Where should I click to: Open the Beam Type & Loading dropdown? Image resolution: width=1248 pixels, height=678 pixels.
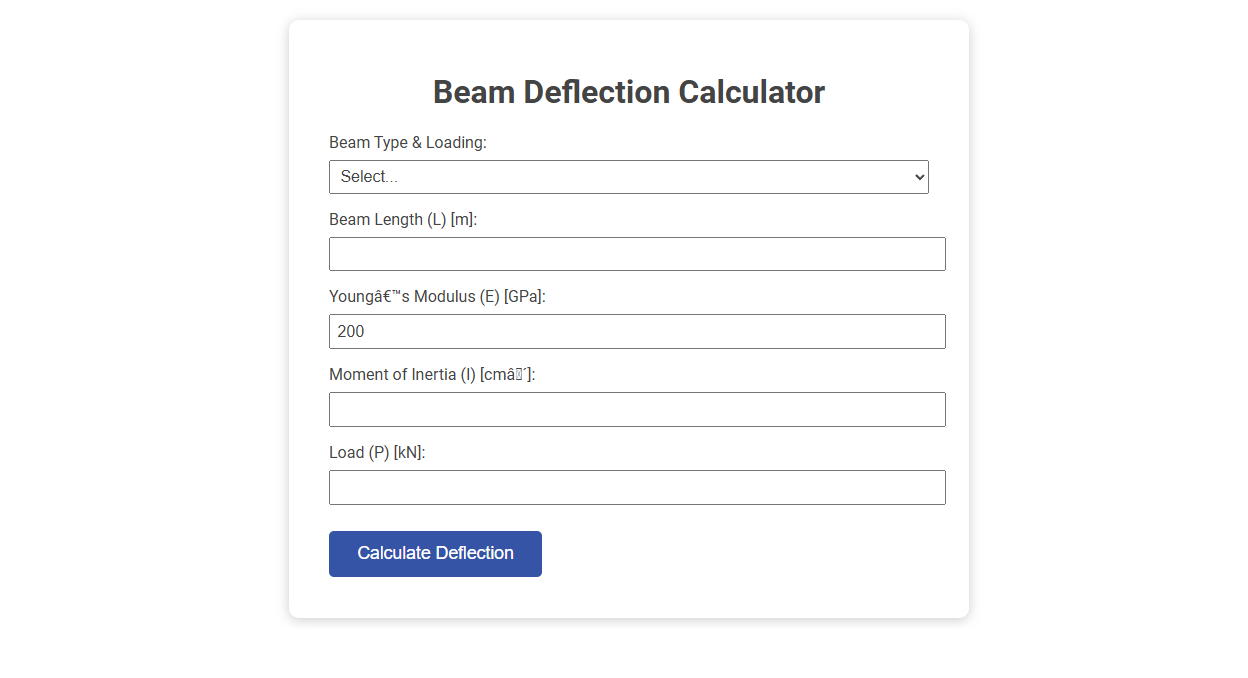click(628, 176)
